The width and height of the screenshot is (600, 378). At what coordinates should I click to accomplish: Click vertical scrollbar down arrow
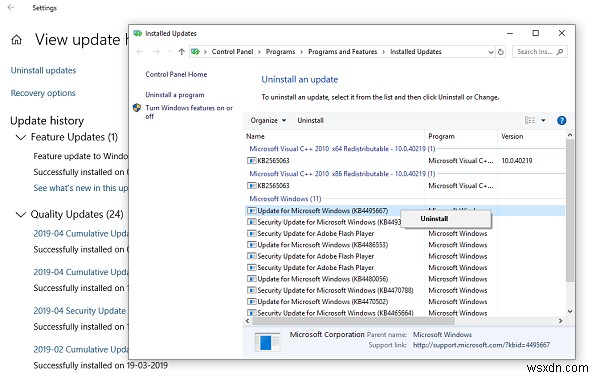coord(570,312)
